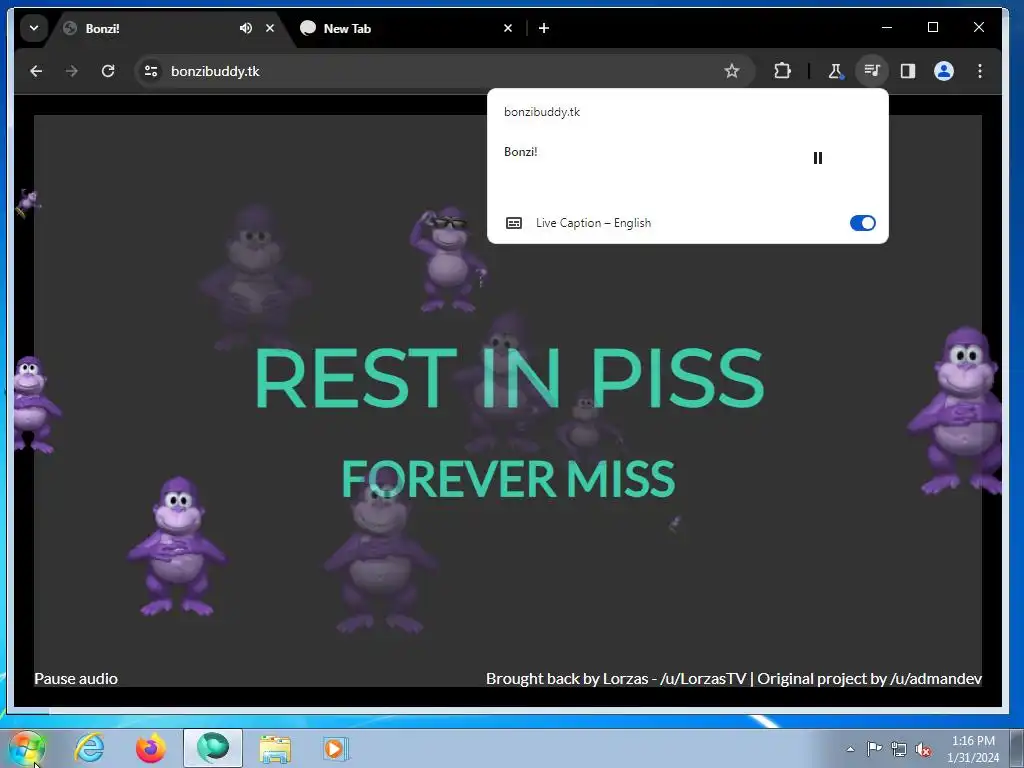Image resolution: width=1024 pixels, height=768 pixels.
Task: Click the Live Caption subtitles icon
Action: [514, 223]
